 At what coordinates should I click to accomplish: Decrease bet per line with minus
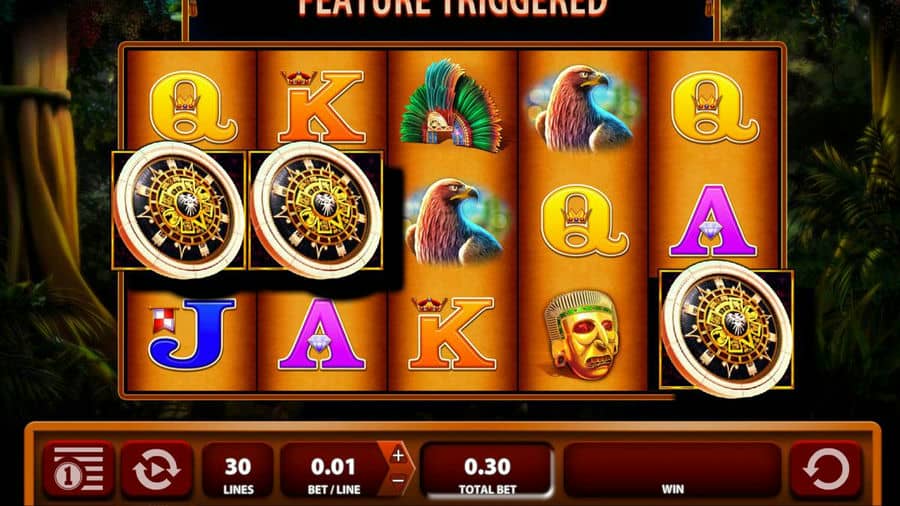(398, 481)
